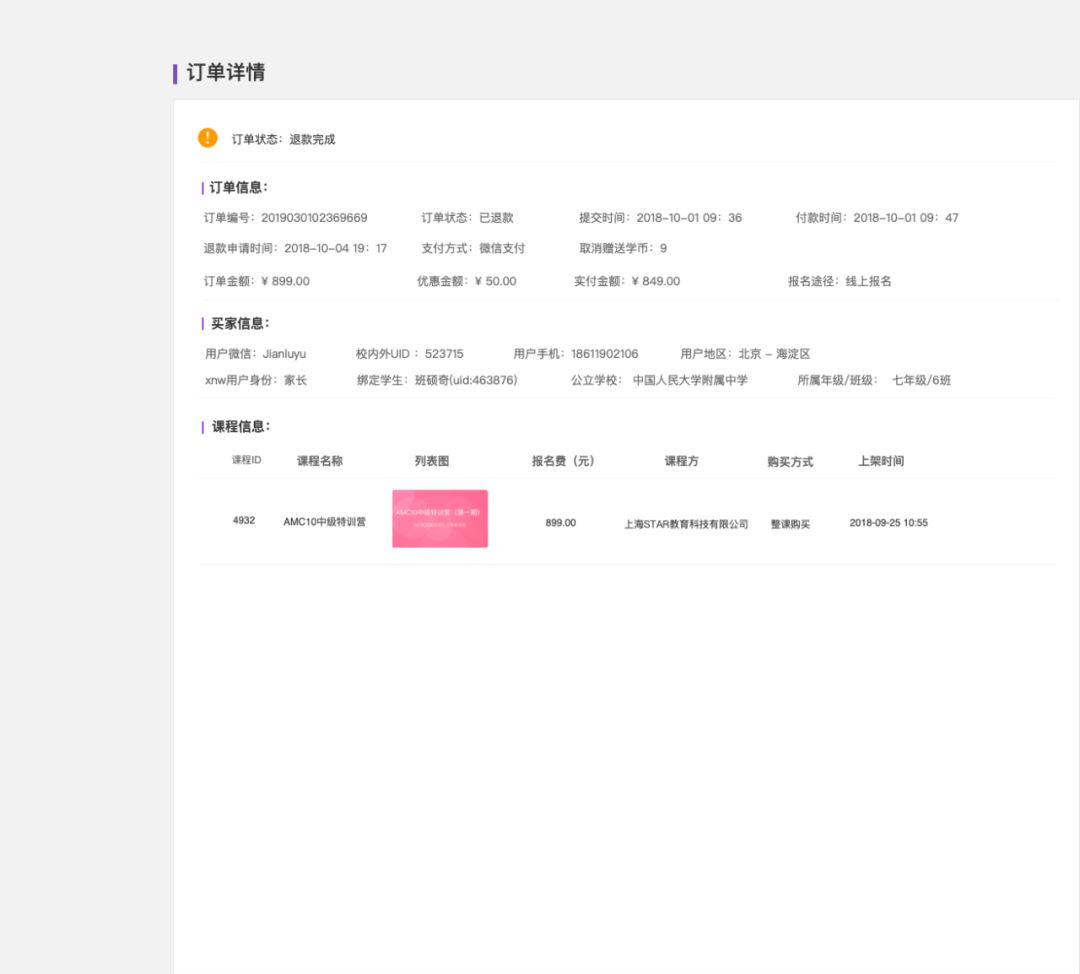Click the 课程ID column header
Screen dimensions: 1080x974
click(x=246, y=461)
